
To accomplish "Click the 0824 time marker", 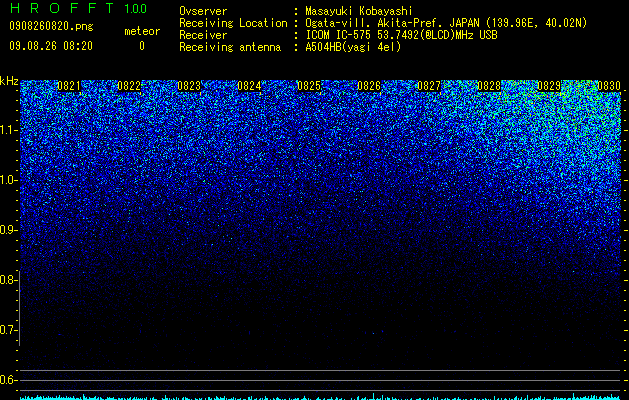I will pos(249,86).
